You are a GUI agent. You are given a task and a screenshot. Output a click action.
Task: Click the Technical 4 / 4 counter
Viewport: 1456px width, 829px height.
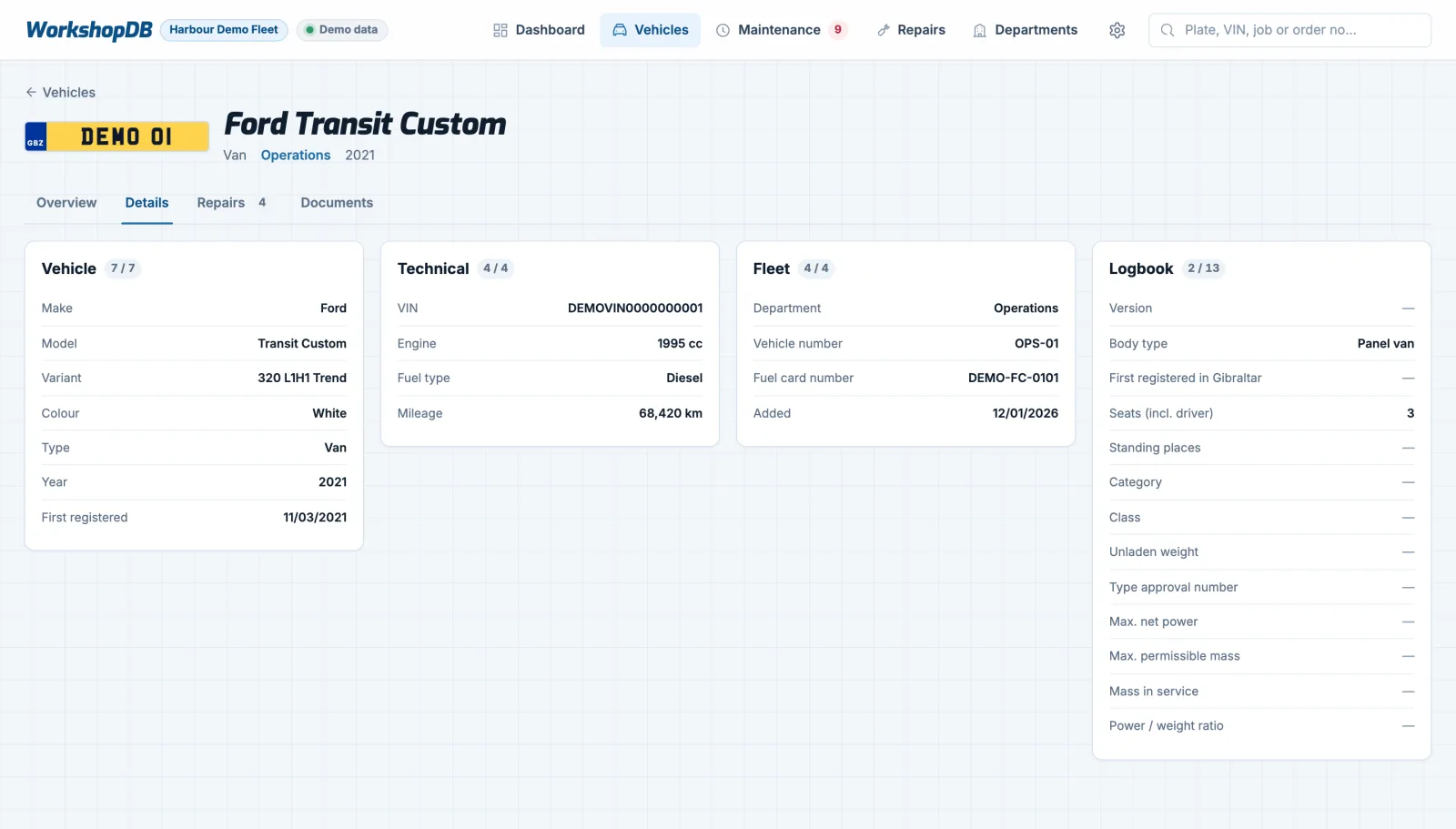496,268
